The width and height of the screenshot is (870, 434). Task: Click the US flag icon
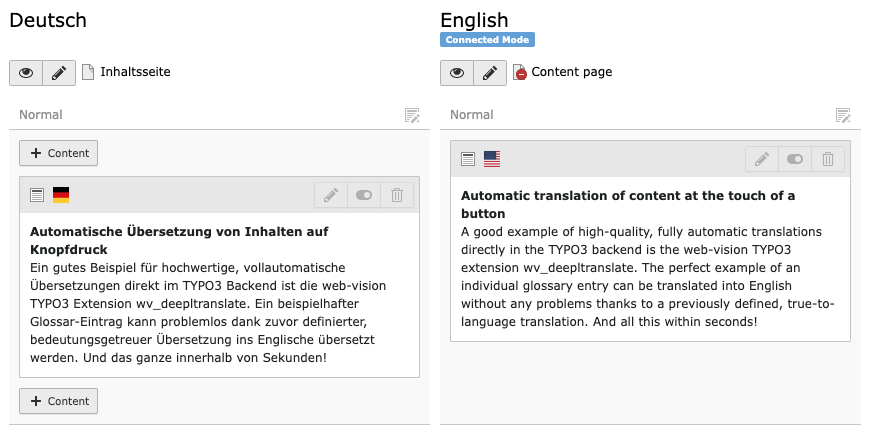click(x=492, y=159)
